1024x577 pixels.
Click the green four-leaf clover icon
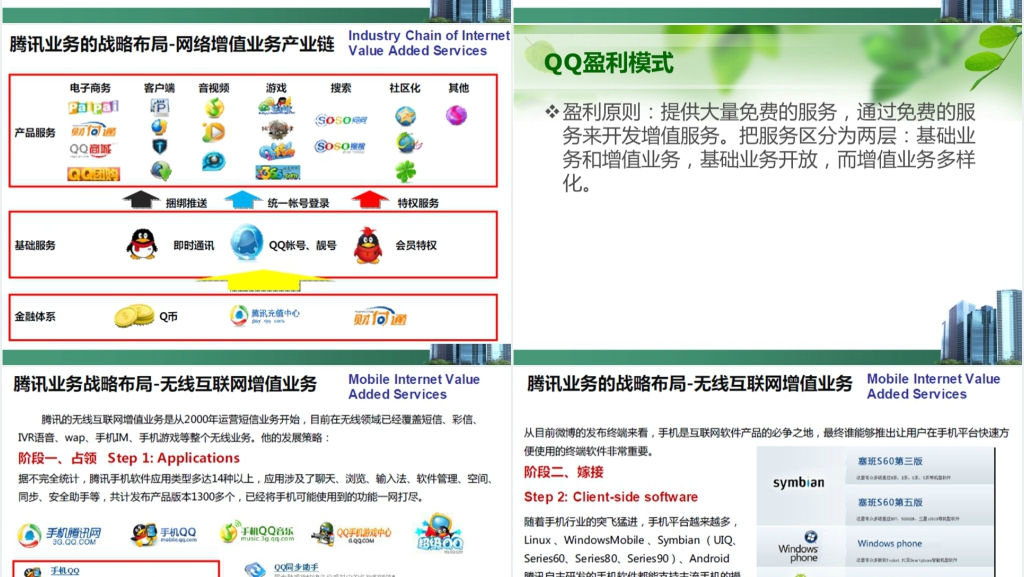[406, 172]
